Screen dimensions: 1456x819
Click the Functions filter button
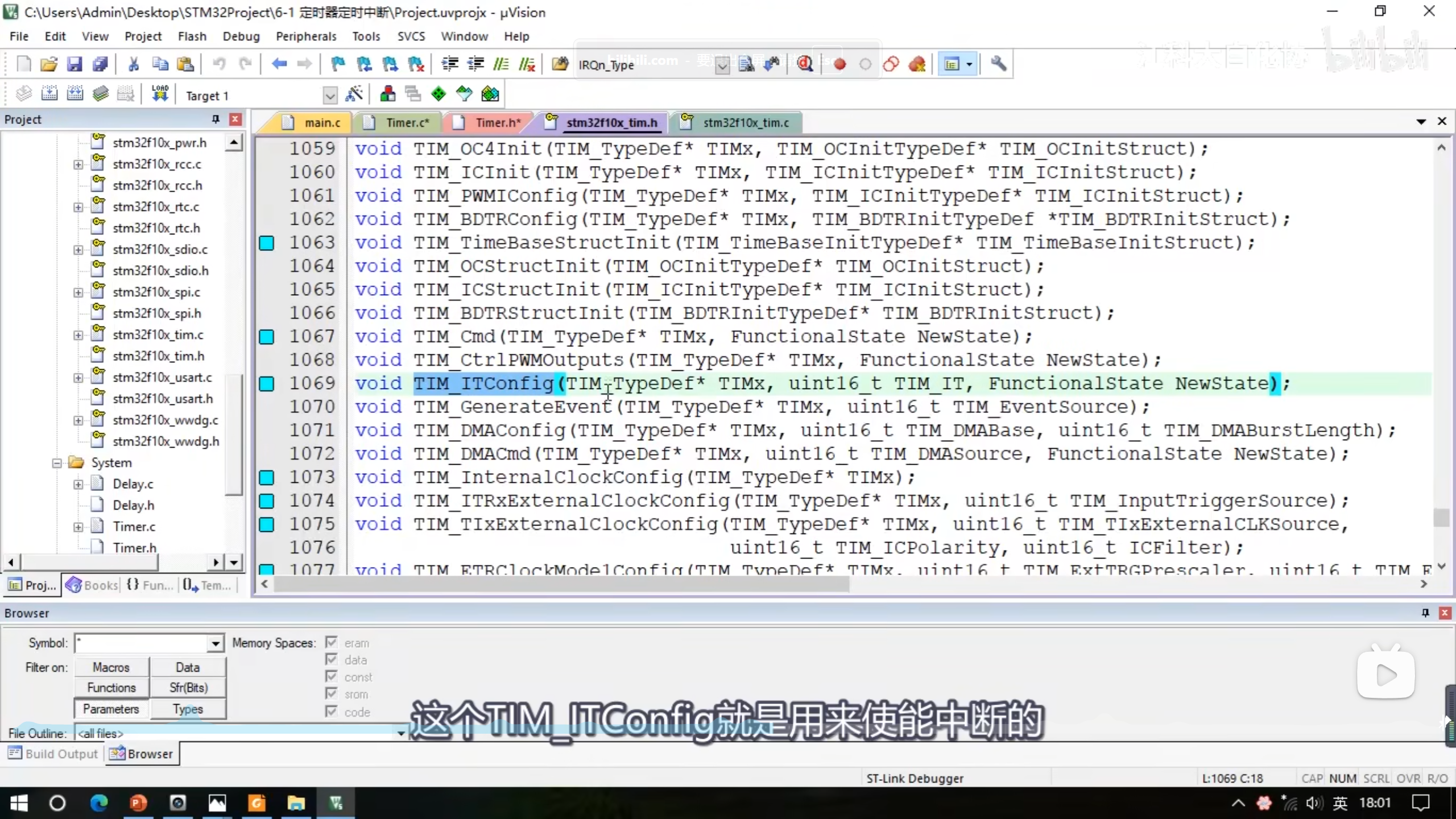(x=111, y=688)
